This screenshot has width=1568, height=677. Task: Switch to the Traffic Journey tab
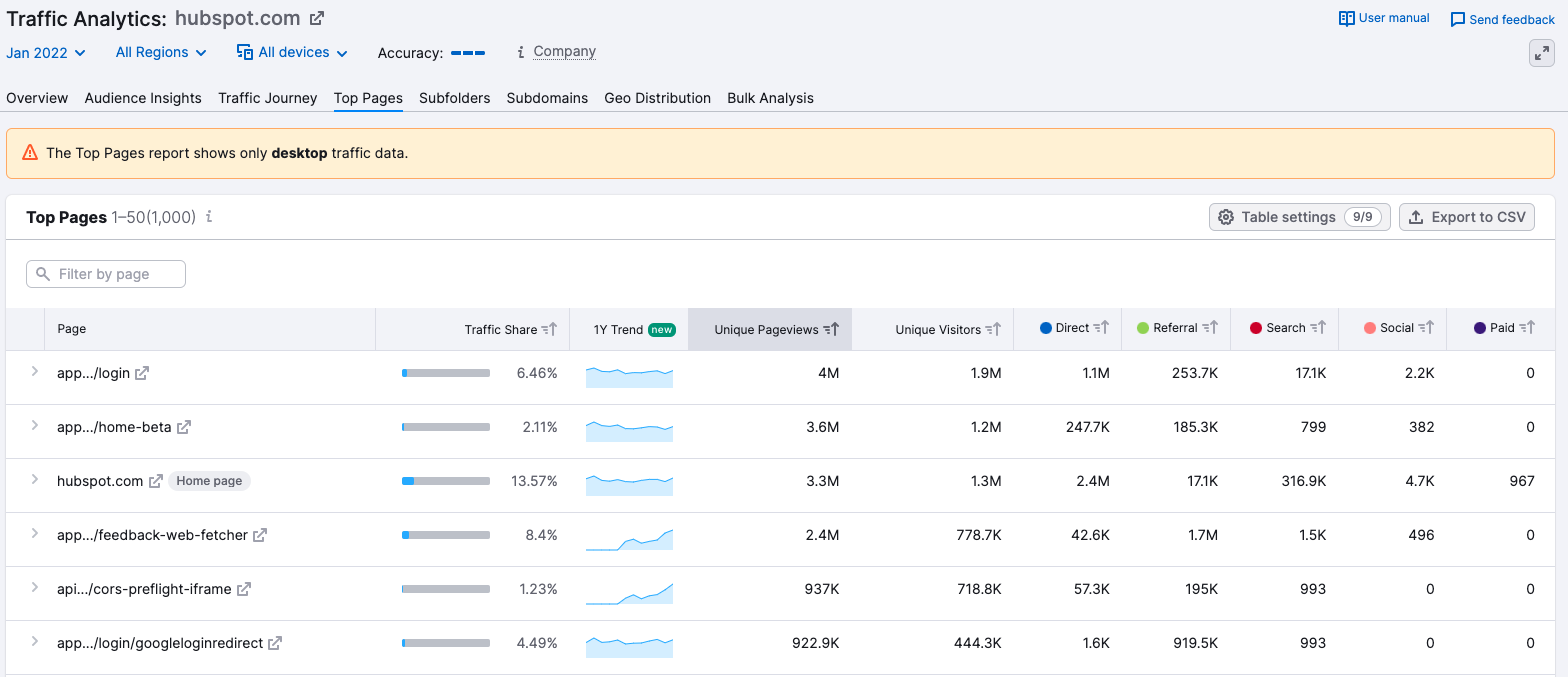pyautogui.click(x=268, y=98)
